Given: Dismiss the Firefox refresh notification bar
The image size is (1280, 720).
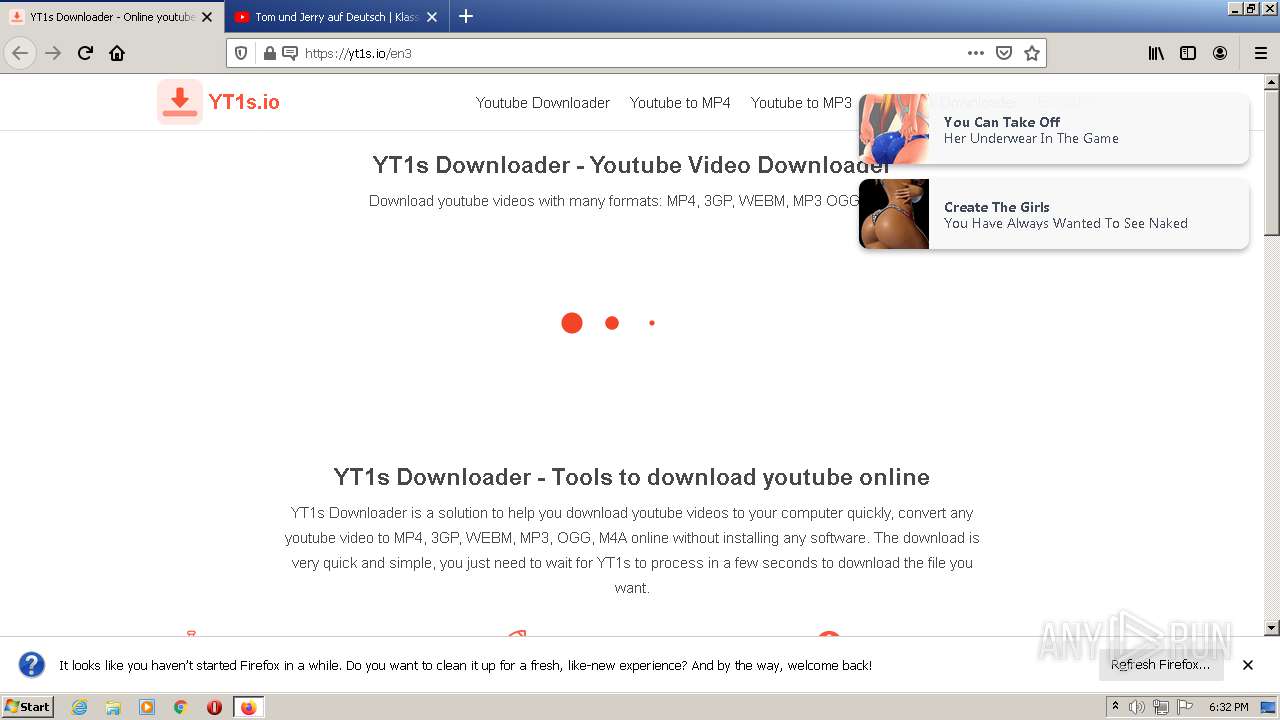Looking at the screenshot, I should 1248,665.
